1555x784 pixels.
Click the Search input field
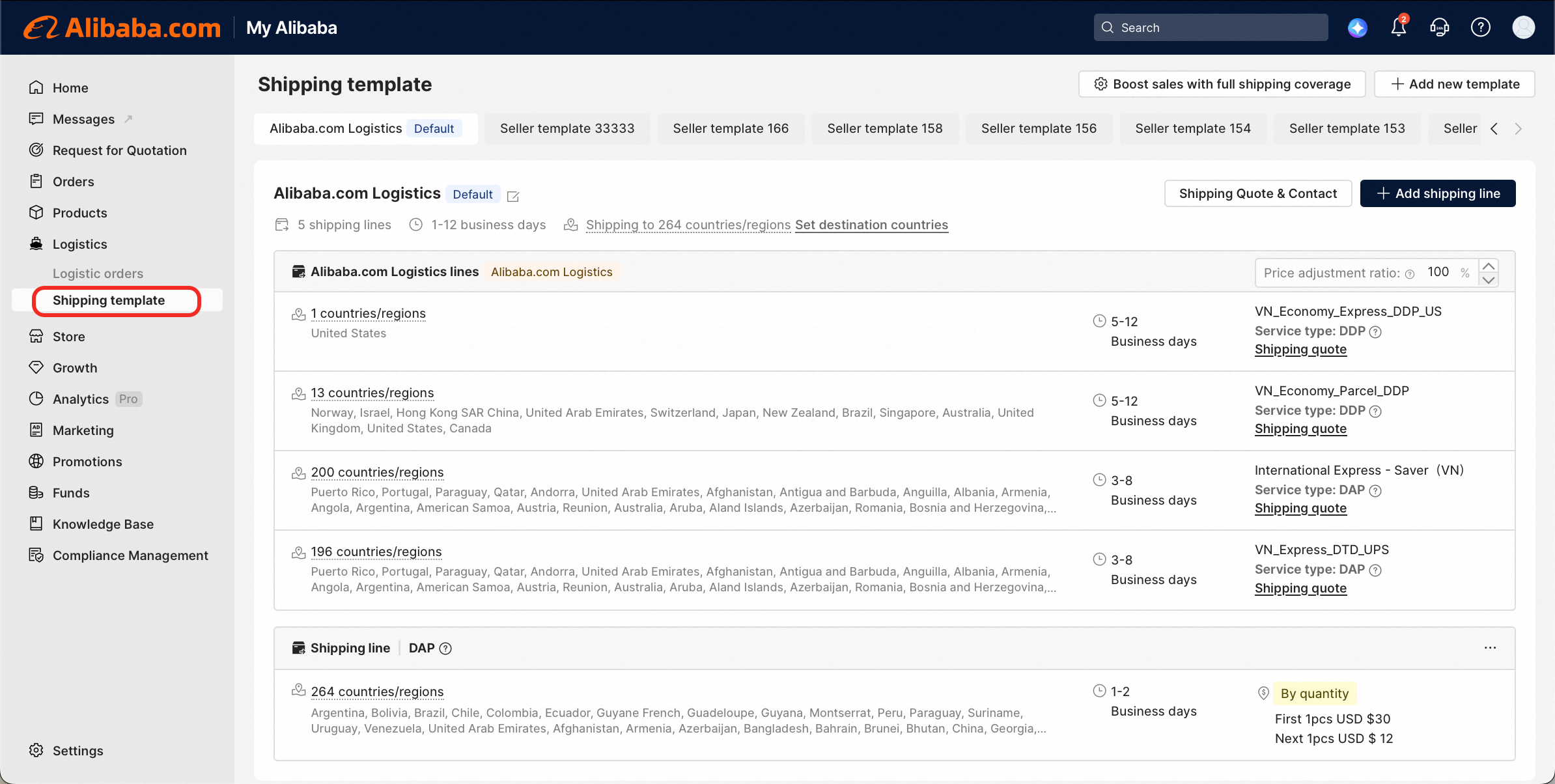(x=1211, y=27)
